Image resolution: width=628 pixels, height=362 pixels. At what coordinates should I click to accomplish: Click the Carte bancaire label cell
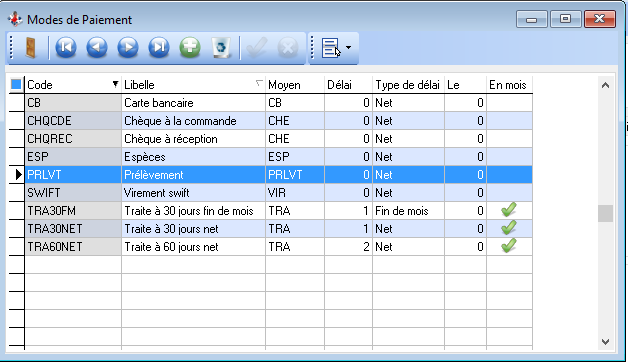click(193, 103)
